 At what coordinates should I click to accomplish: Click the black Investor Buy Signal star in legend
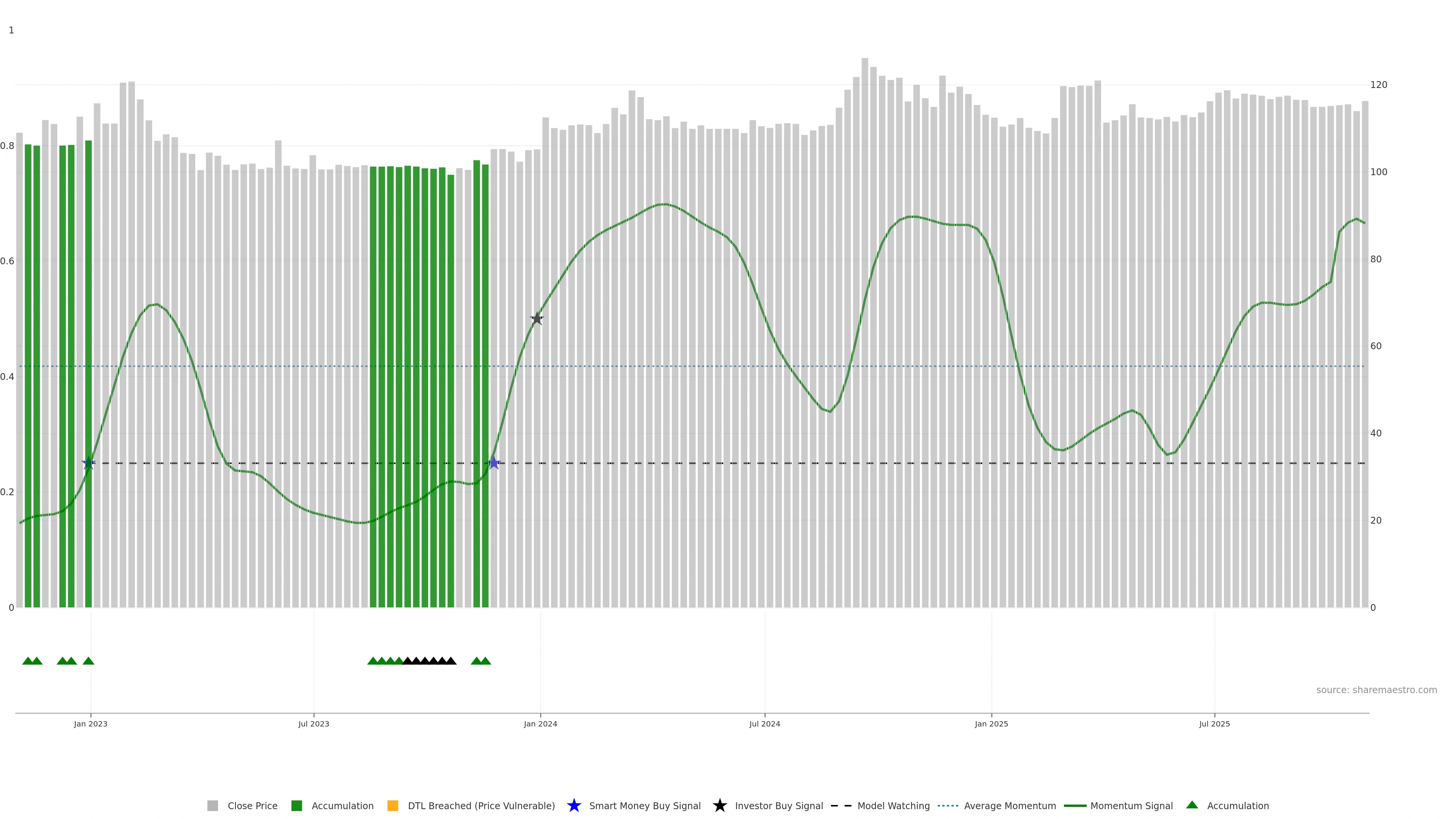[720, 805]
